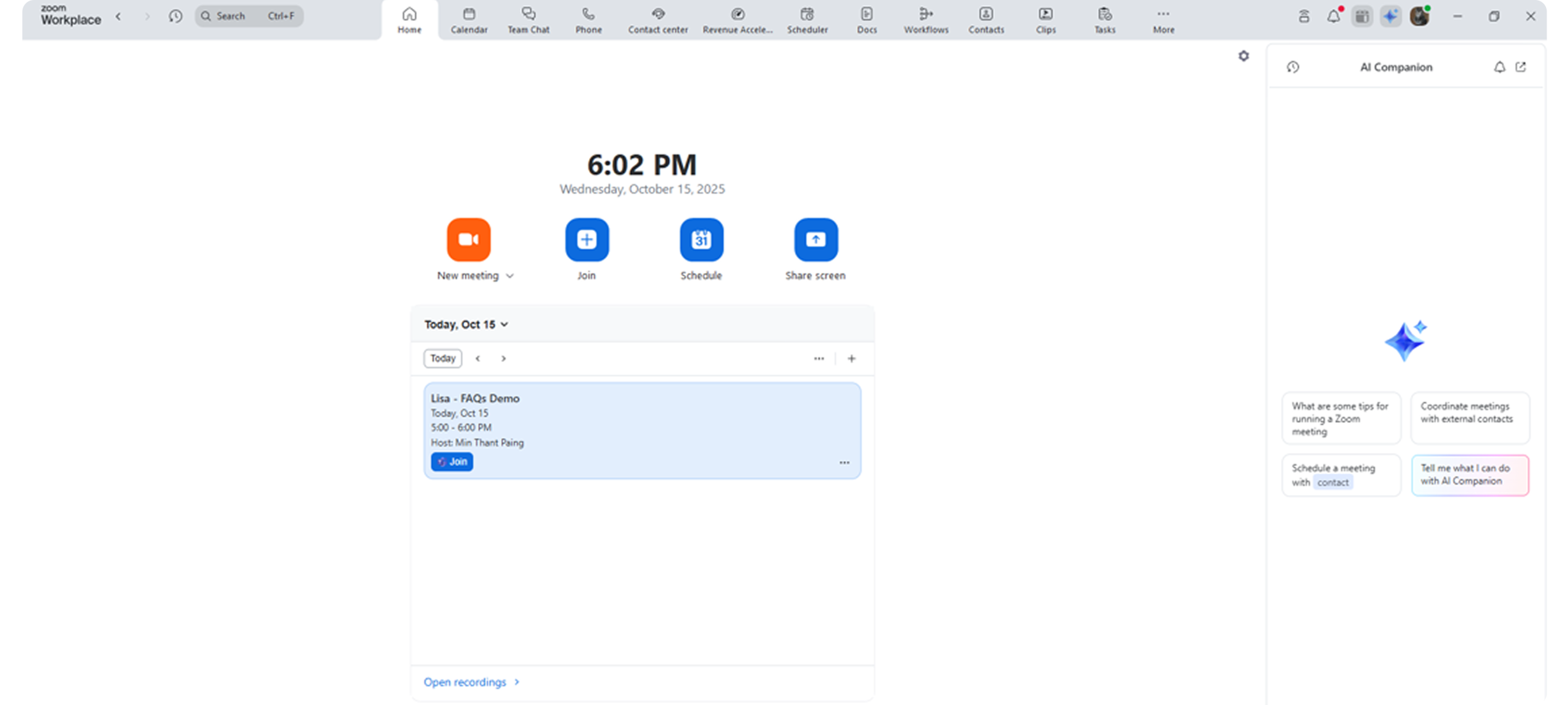This screenshot has width=1568, height=705.
Task: Open the Schedule calendar icon
Action: coord(701,239)
